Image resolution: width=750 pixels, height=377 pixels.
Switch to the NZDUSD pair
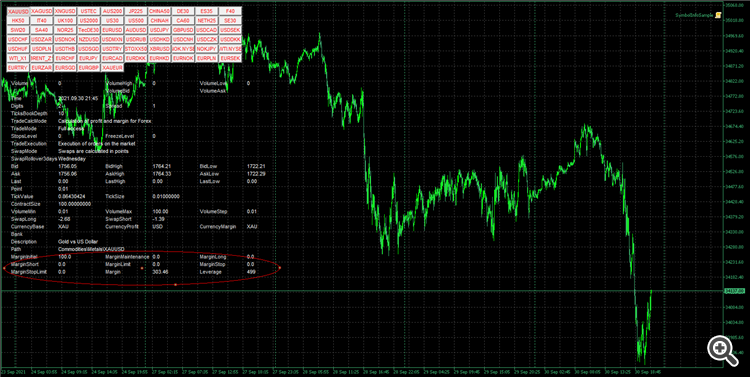click(88, 39)
